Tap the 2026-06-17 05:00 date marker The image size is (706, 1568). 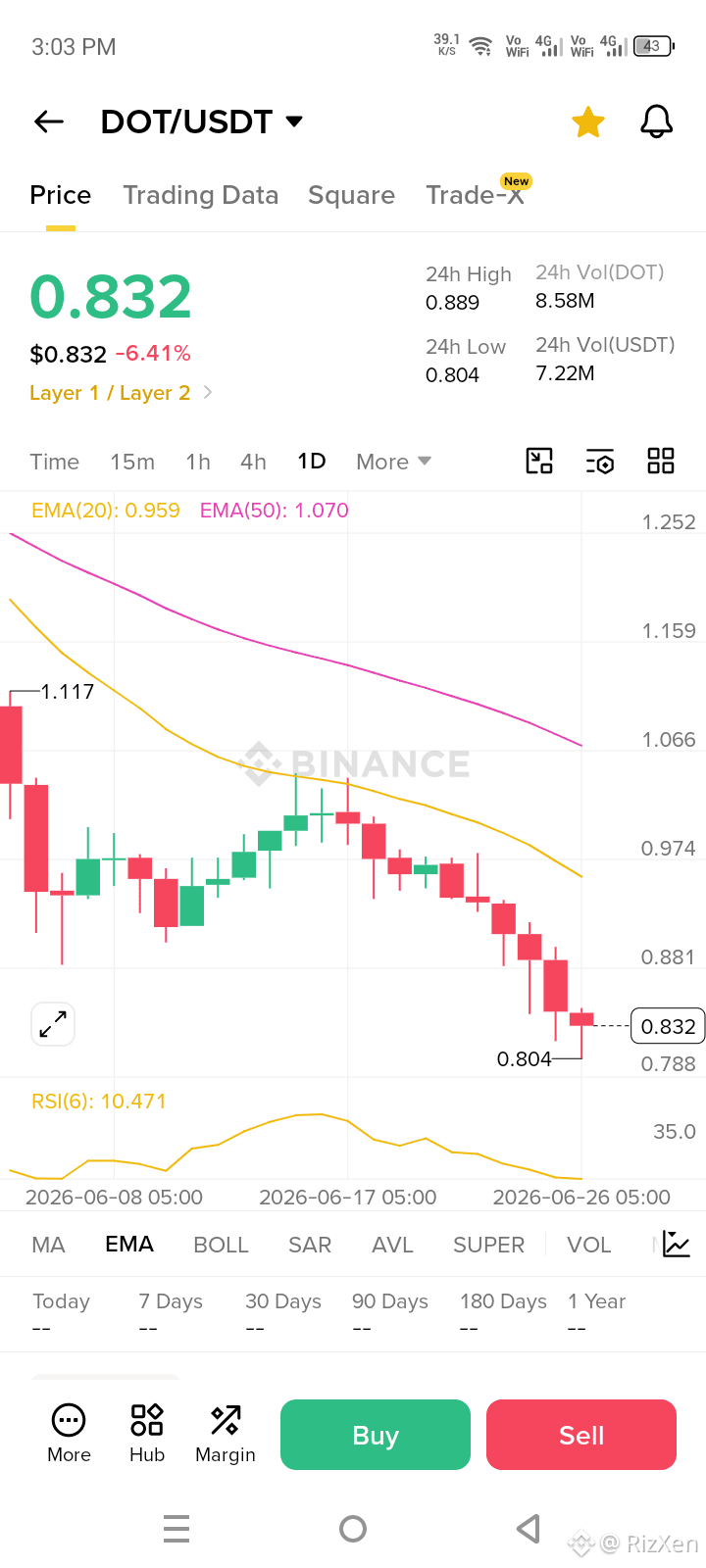(348, 1198)
